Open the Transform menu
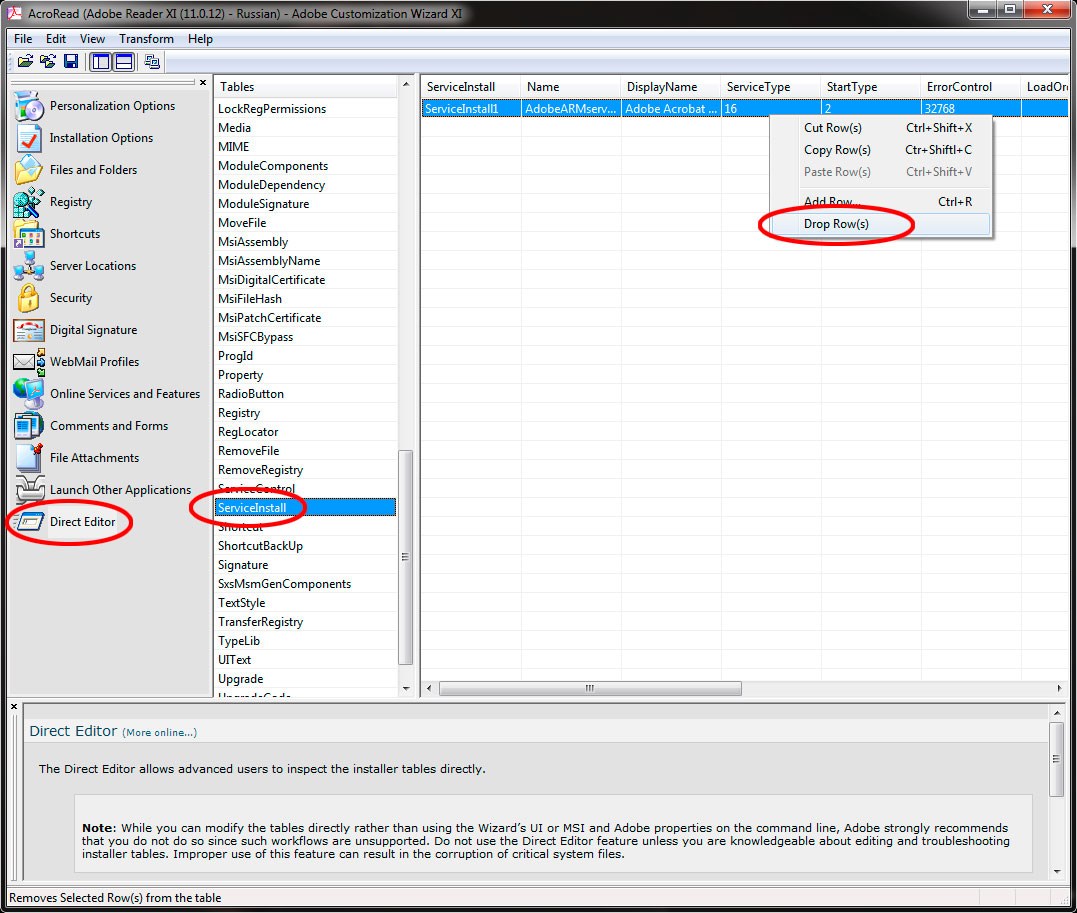This screenshot has height=913, width=1077. (x=146, y=39)
